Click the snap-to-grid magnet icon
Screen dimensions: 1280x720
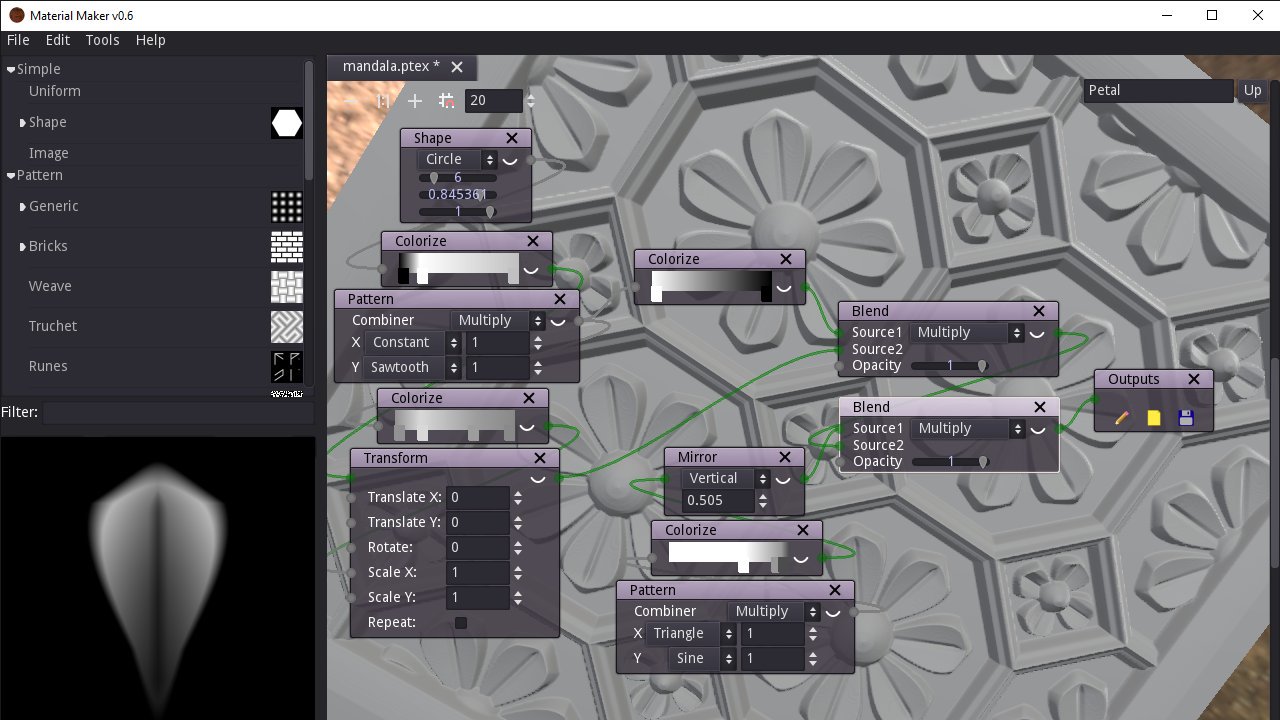pyautogui.click(x=447, y=100)
